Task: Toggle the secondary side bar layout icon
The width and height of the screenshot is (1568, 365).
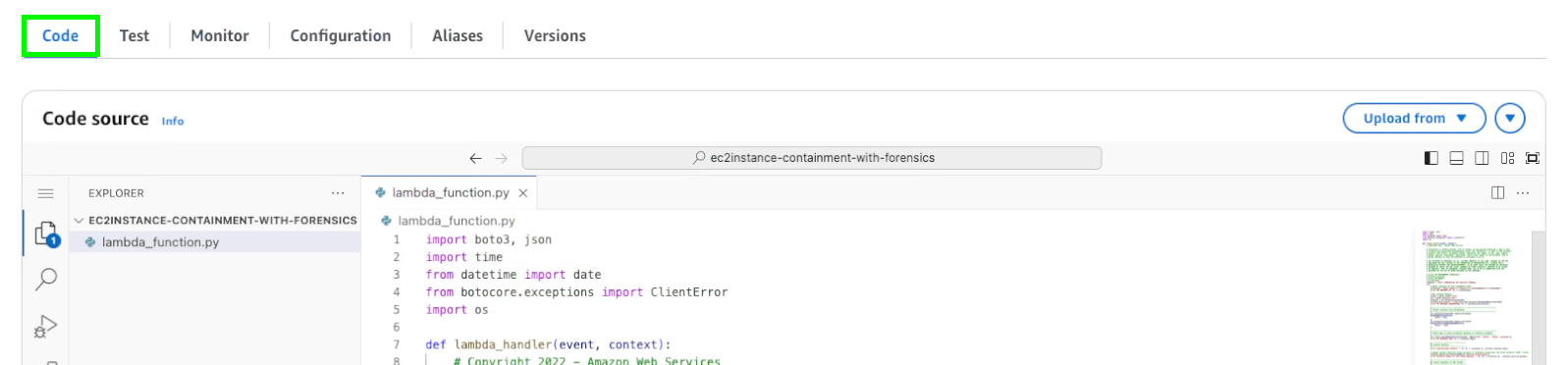Action: coord(1482,158)
